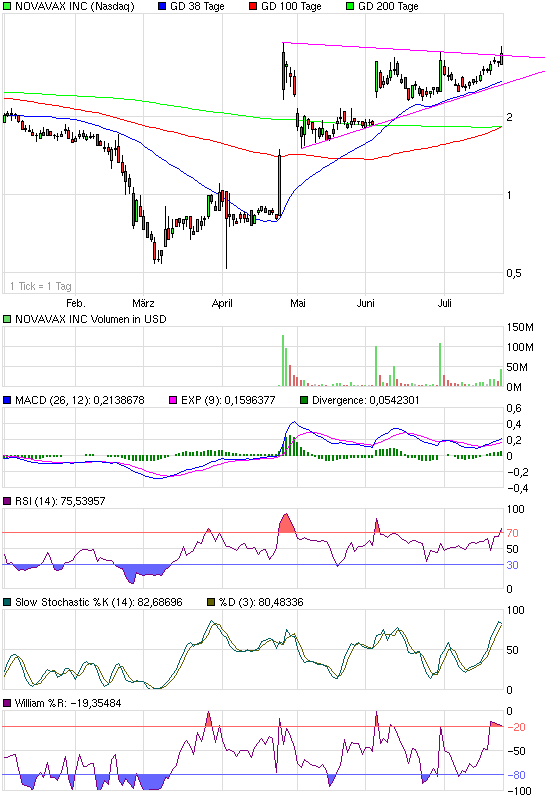Image resolution: width=545 pixels, height=799 pixels.
Task: Click the GD 200 Tage legend text
Action: 388,7
